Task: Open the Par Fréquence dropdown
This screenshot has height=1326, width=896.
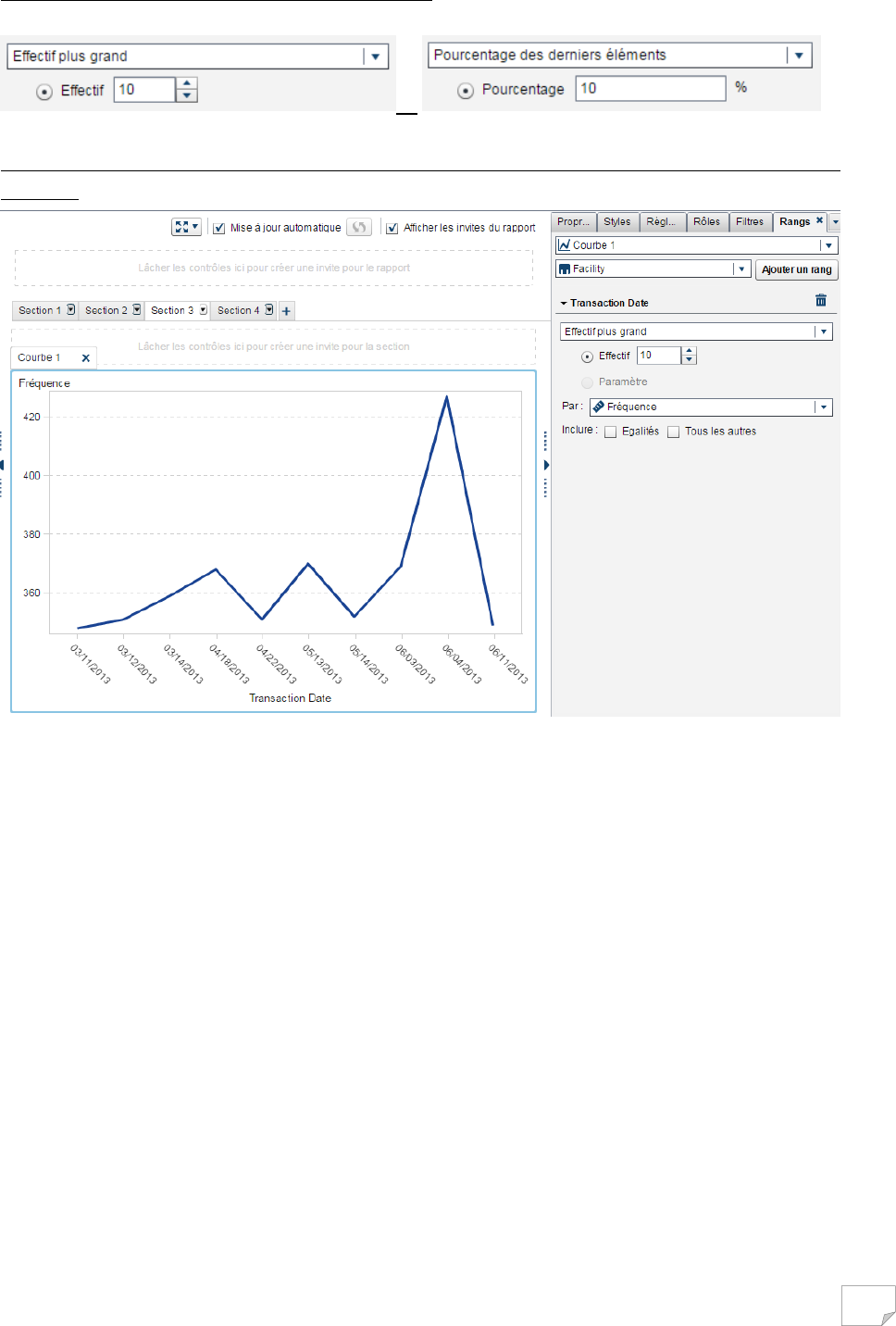Action: point(711,407)
